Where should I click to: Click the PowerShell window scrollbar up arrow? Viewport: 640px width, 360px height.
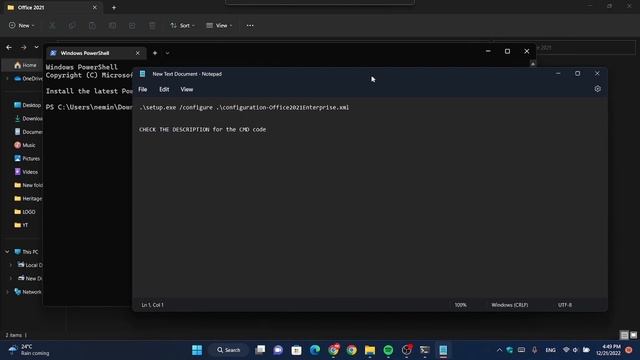pyautogui.click(x=533, y=64)
